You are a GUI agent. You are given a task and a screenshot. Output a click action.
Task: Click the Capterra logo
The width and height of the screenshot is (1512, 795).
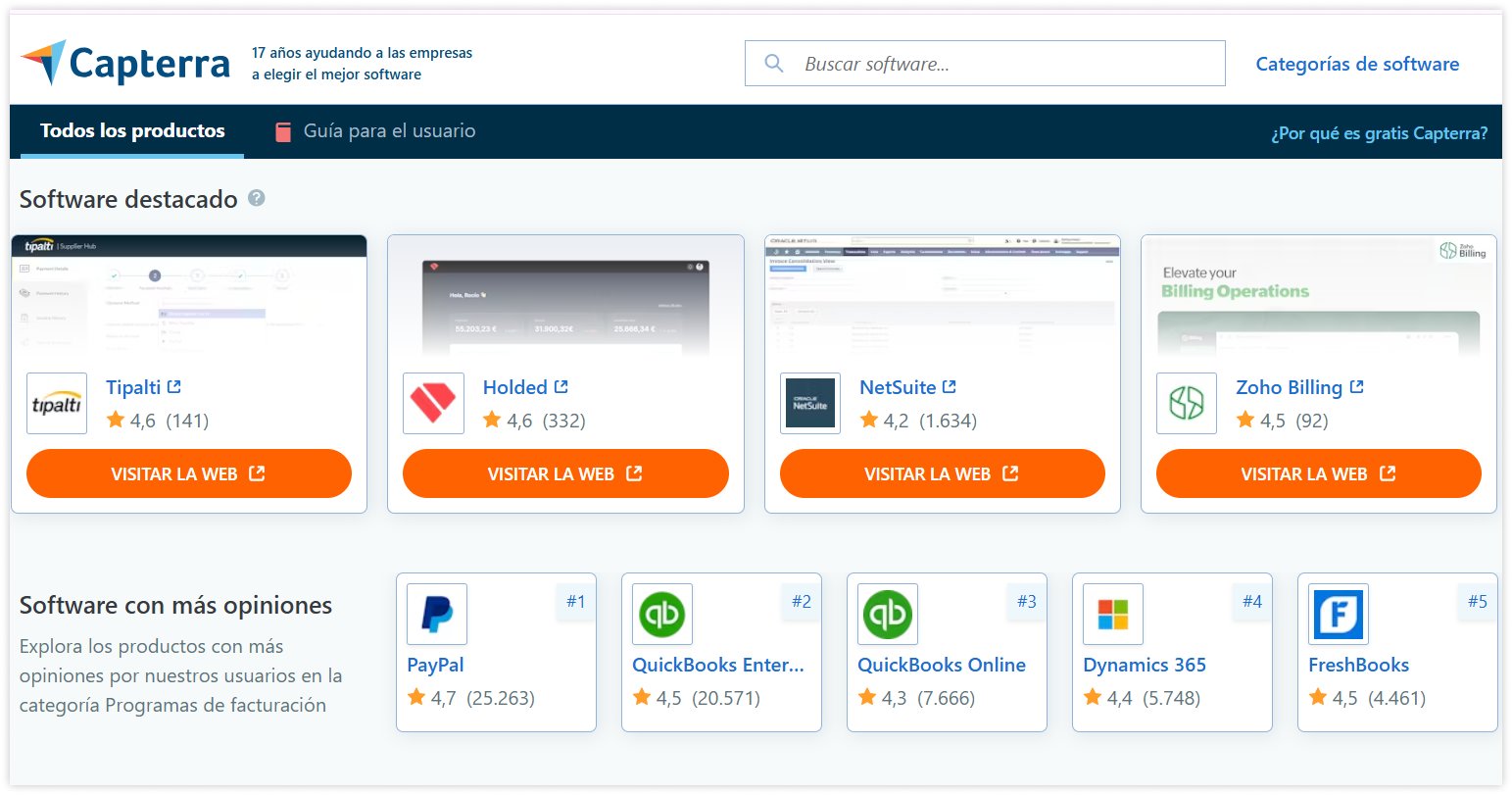tap(125, 64)
